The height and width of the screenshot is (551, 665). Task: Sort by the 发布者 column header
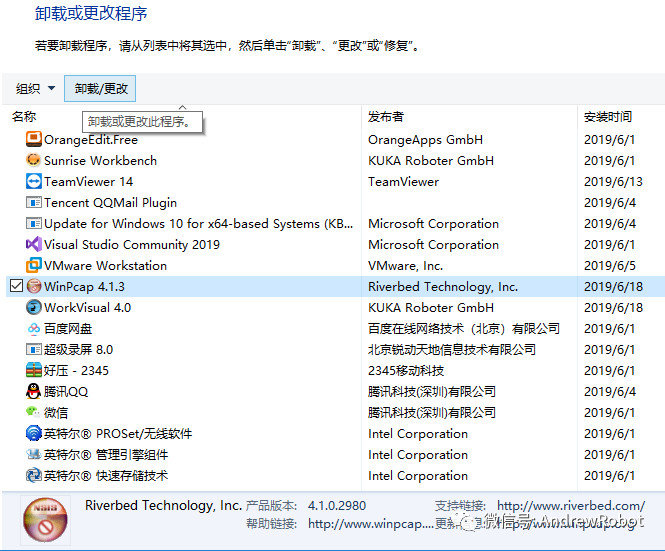(x=386, y=117)
